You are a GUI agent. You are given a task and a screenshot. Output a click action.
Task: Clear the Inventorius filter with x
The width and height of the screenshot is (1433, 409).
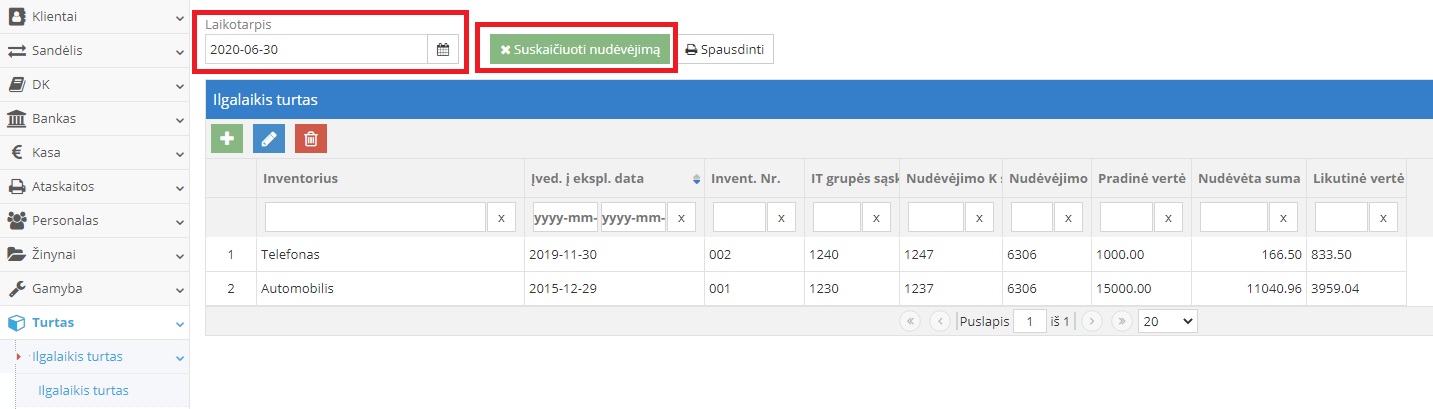pos(501,217)
